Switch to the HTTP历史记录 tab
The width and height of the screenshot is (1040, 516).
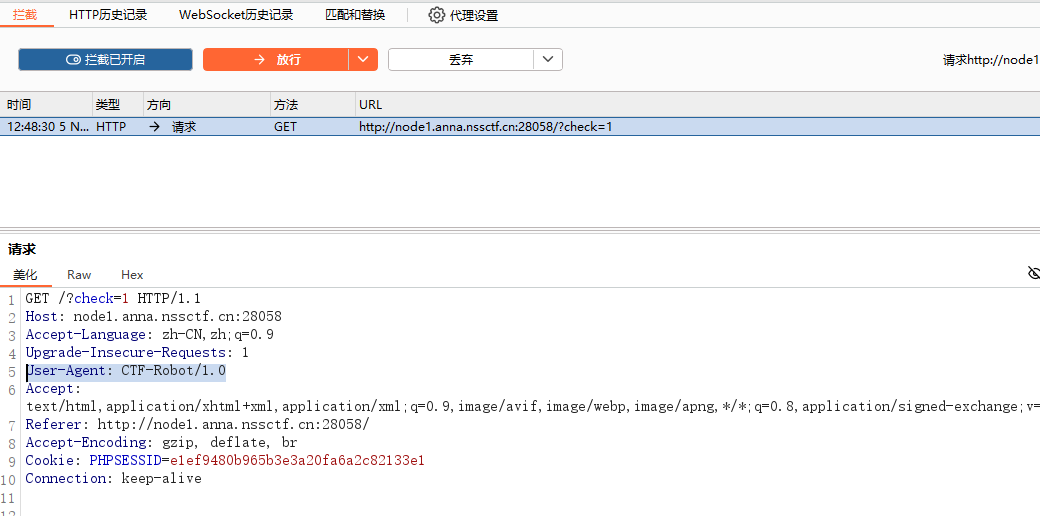(x=108, y=15)
